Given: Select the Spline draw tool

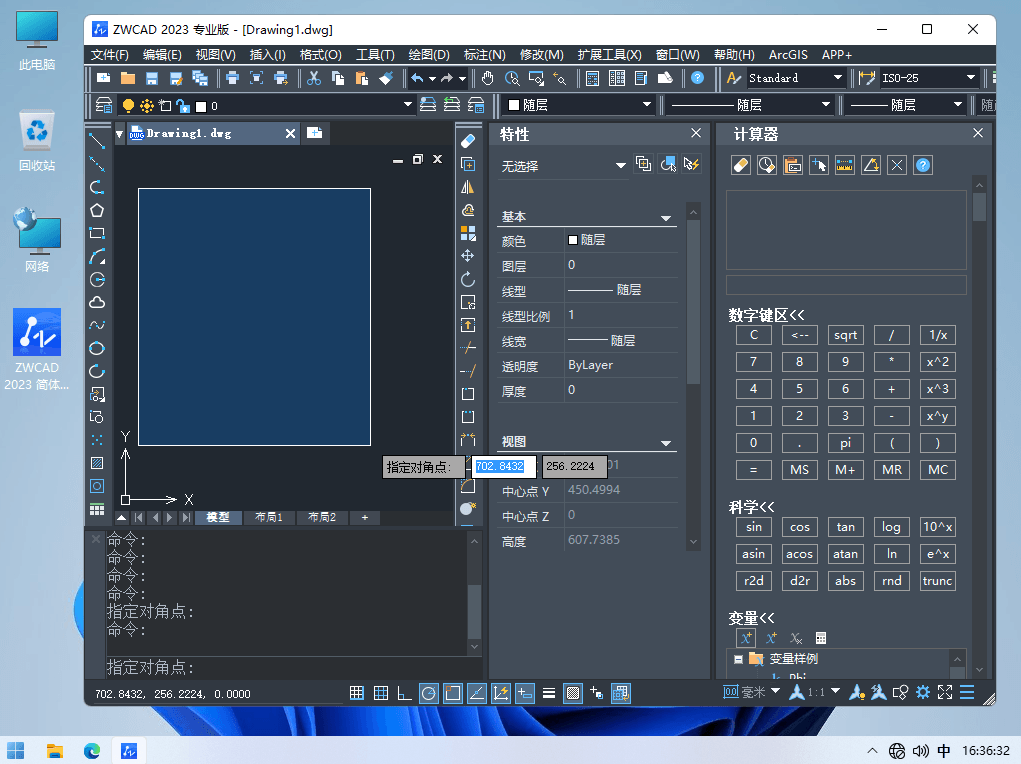Looking at the screenshot, I should tap(97, 325).
